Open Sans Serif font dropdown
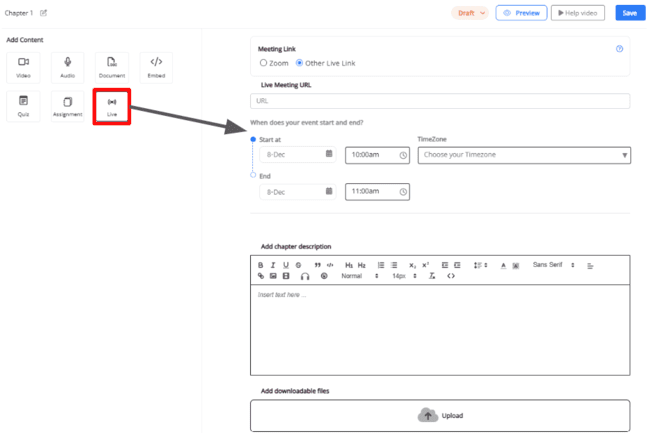This screenshot has height=434, width=650. point(553,265)
